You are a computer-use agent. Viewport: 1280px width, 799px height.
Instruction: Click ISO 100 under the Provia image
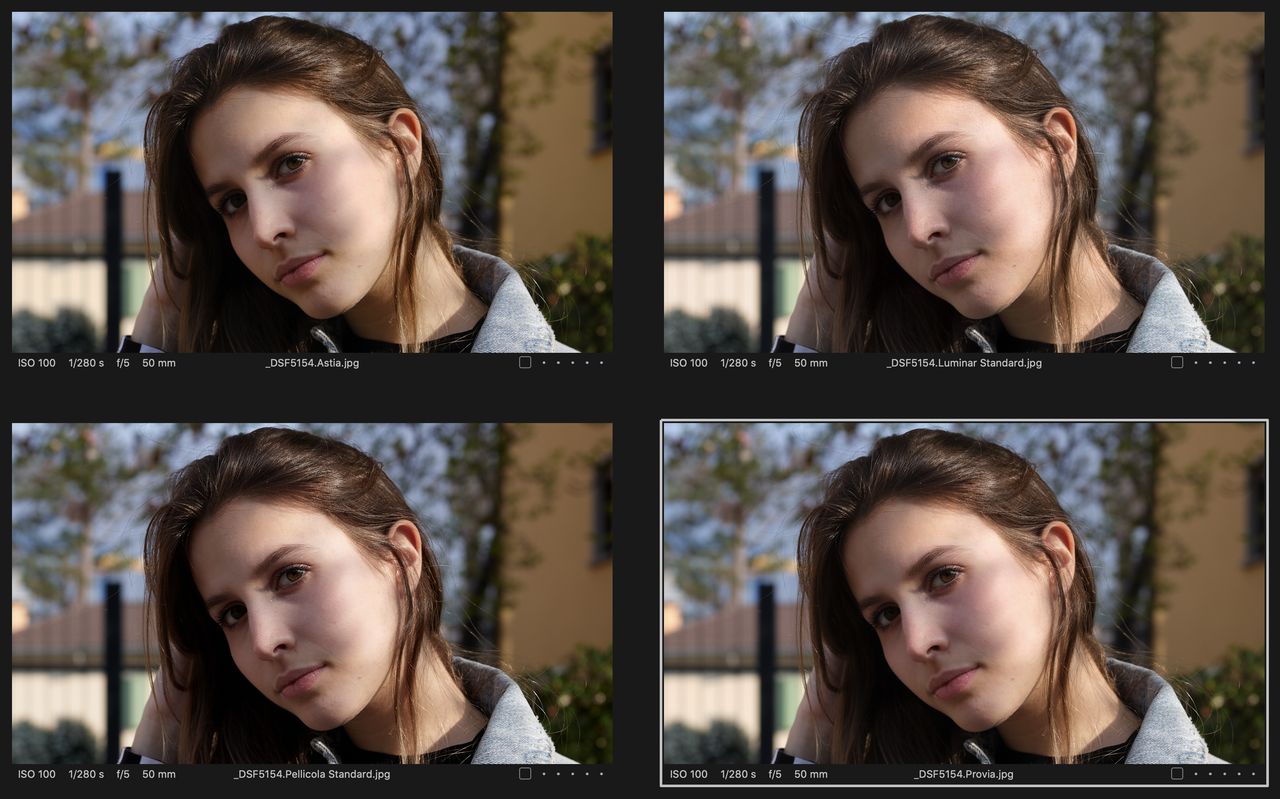coord(689,774)
